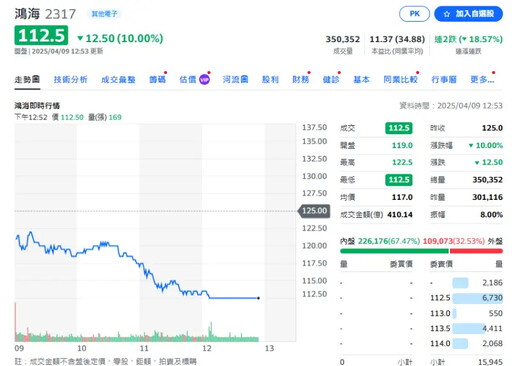
Task: Select the 河流圖 tab
Action: point(235,80)
